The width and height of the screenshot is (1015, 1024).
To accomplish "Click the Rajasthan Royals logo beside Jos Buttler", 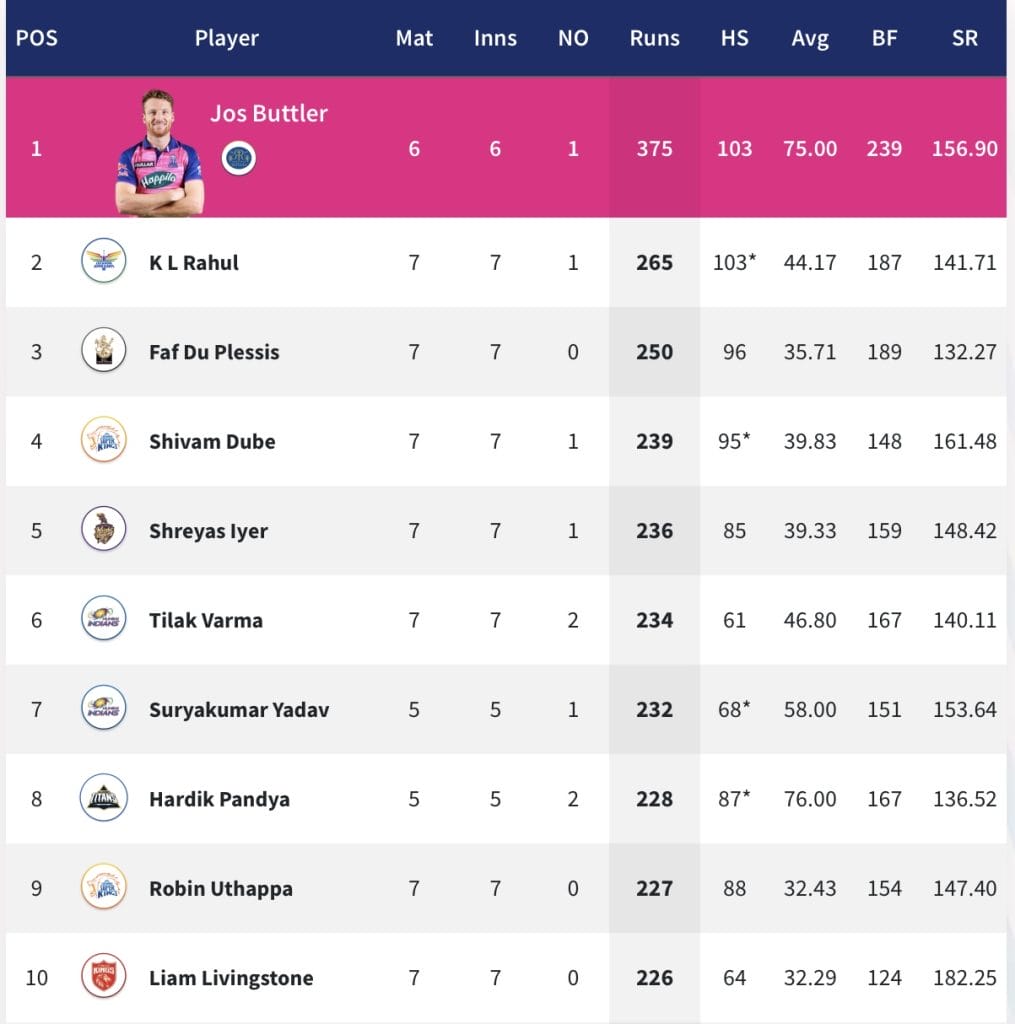I will 239,158.
